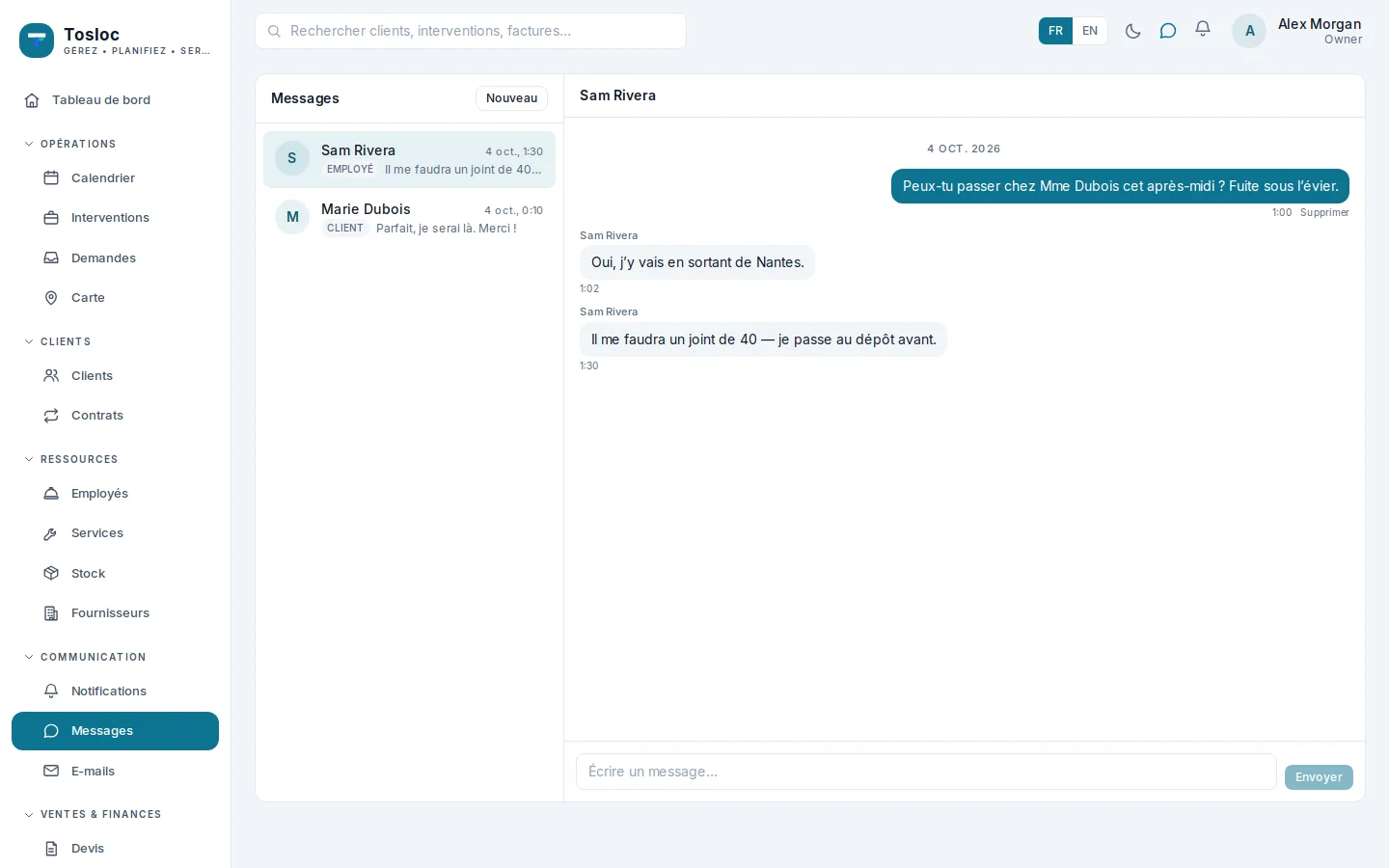Click the avatar A in top bar
1389x868 pixels.
(1249, 31)
